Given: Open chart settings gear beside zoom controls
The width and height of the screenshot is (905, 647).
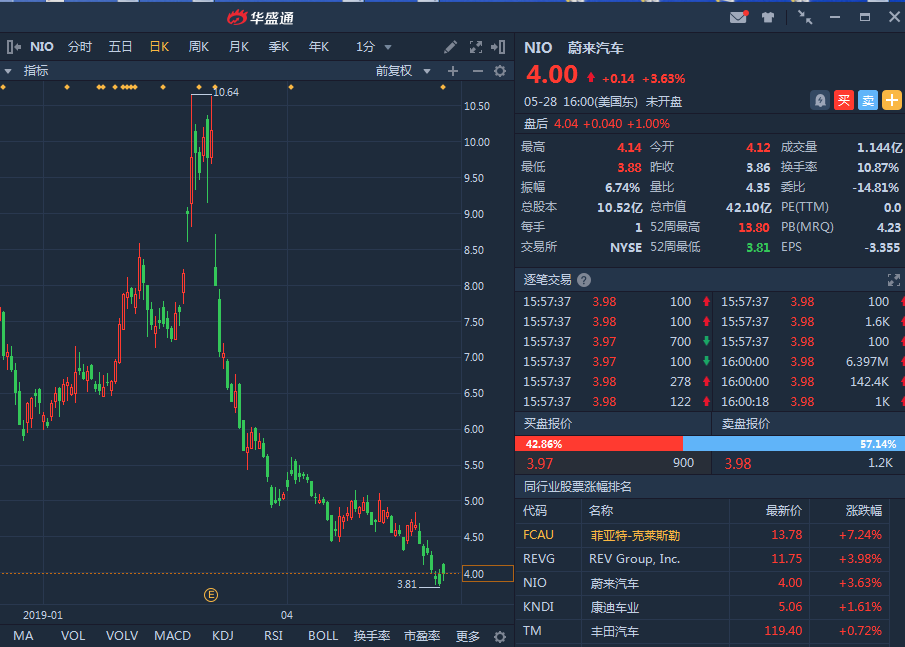Looking at the screenshot, I should coord(500,71).
